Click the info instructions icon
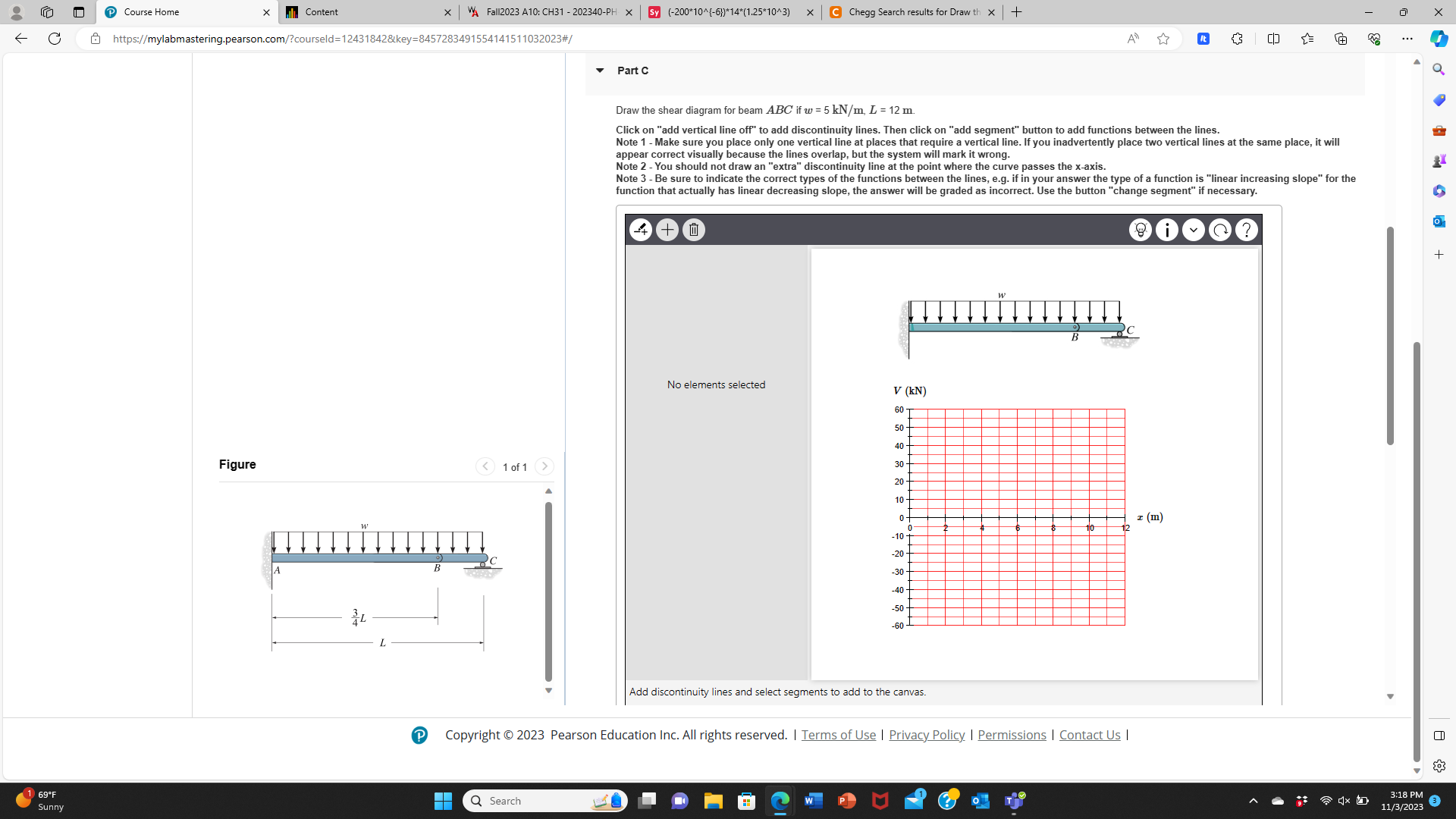The image size is (1456, 819). (x=1166, y=230)
